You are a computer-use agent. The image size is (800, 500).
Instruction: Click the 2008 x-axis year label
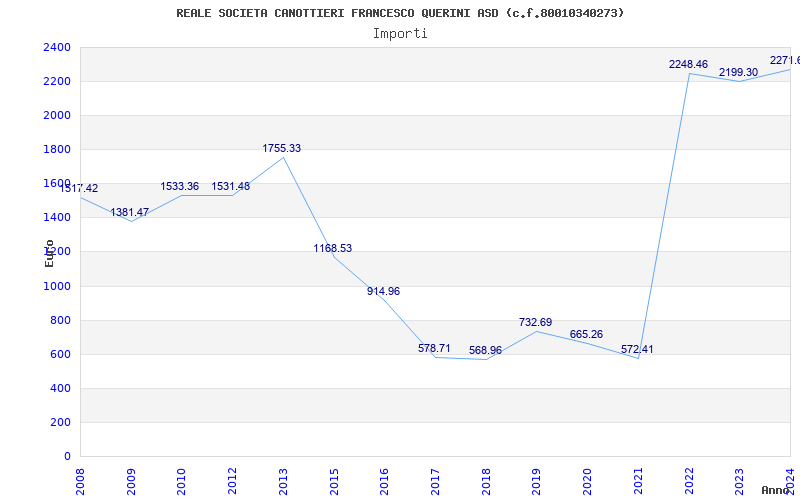(80, 481)
